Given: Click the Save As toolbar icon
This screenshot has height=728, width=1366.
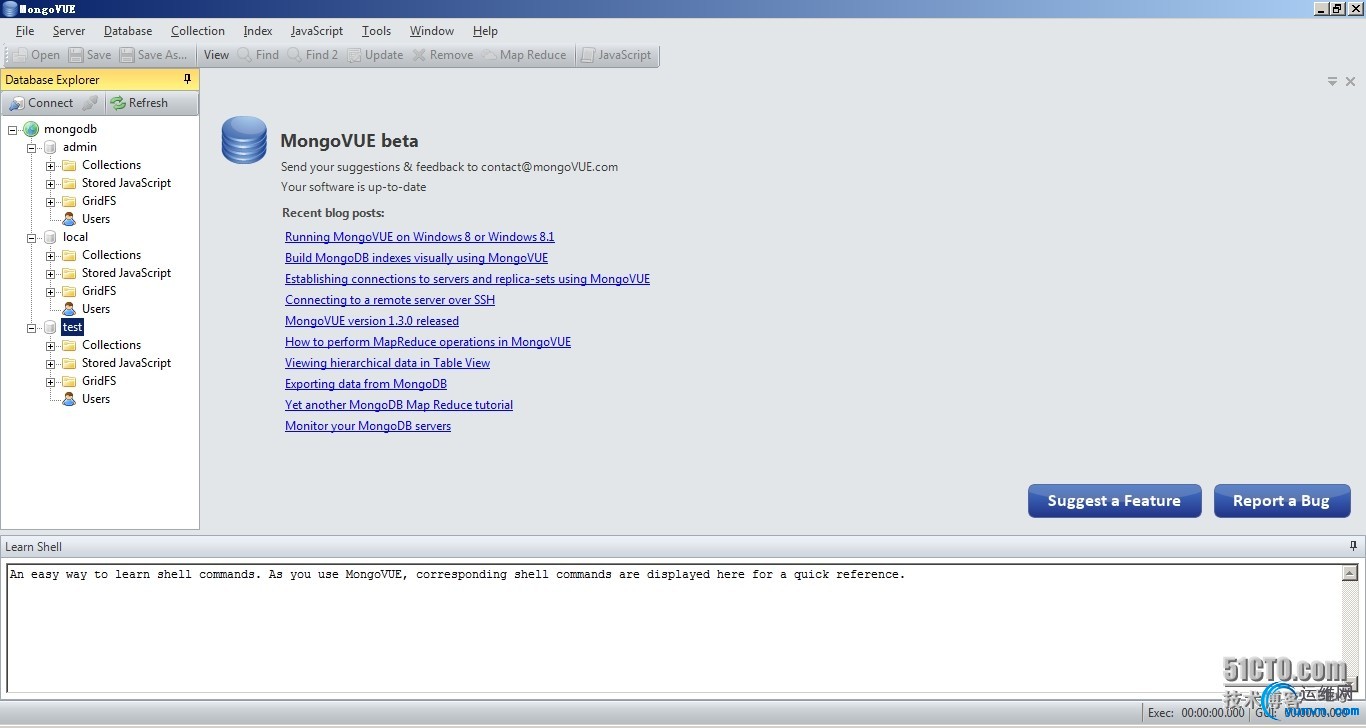Looking at the screenshot, I should coord(127,55).
